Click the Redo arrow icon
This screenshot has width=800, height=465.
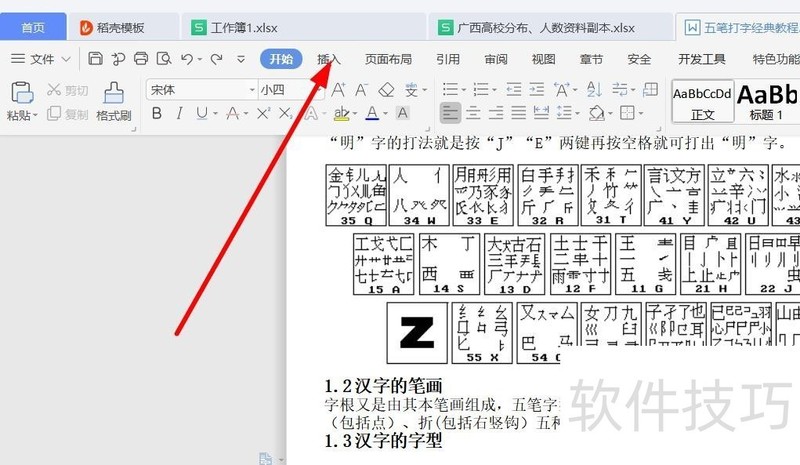pyautogui.click(x=216, y=59)
